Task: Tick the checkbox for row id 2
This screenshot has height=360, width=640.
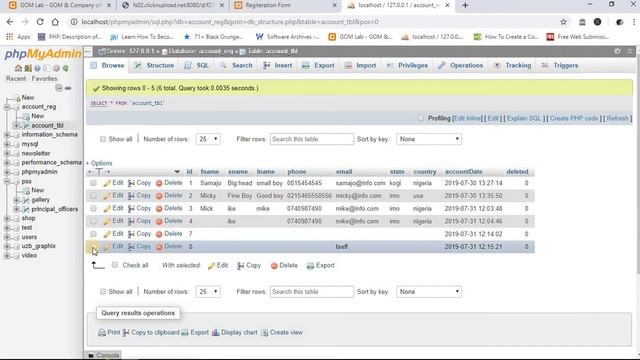Action: (93, 196)
